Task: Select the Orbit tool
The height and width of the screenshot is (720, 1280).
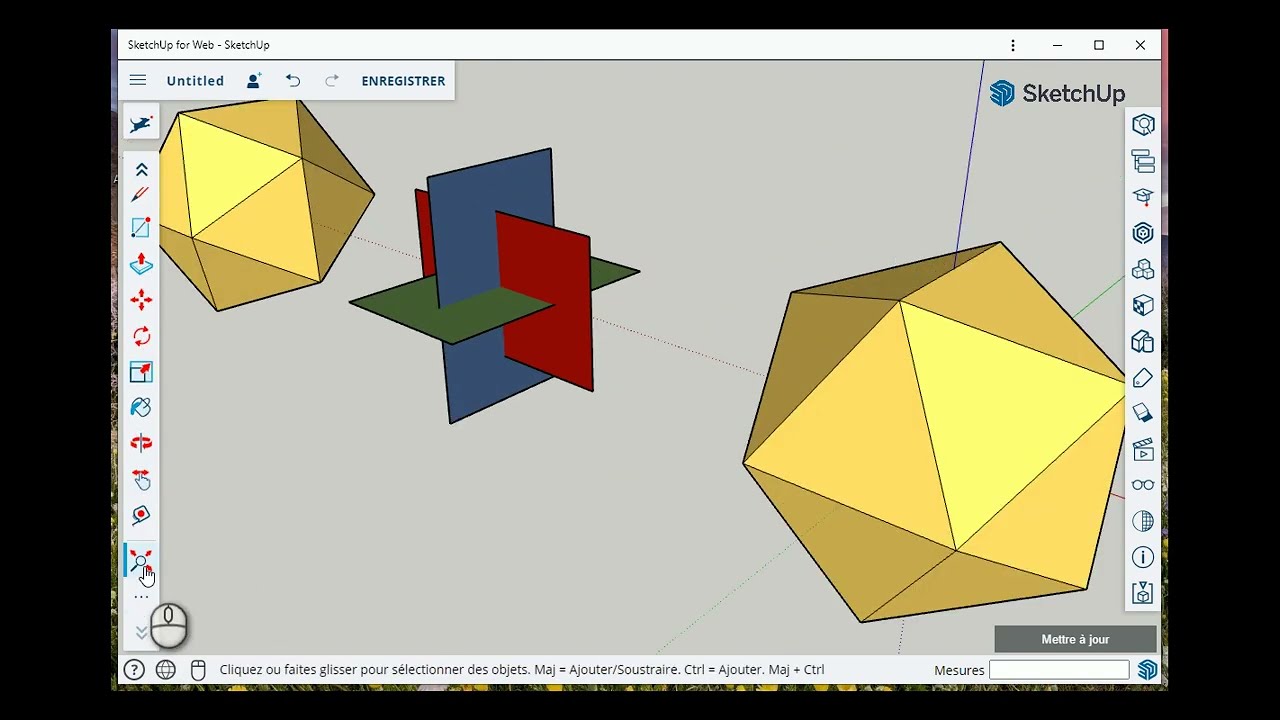Action: click(141, 443)
